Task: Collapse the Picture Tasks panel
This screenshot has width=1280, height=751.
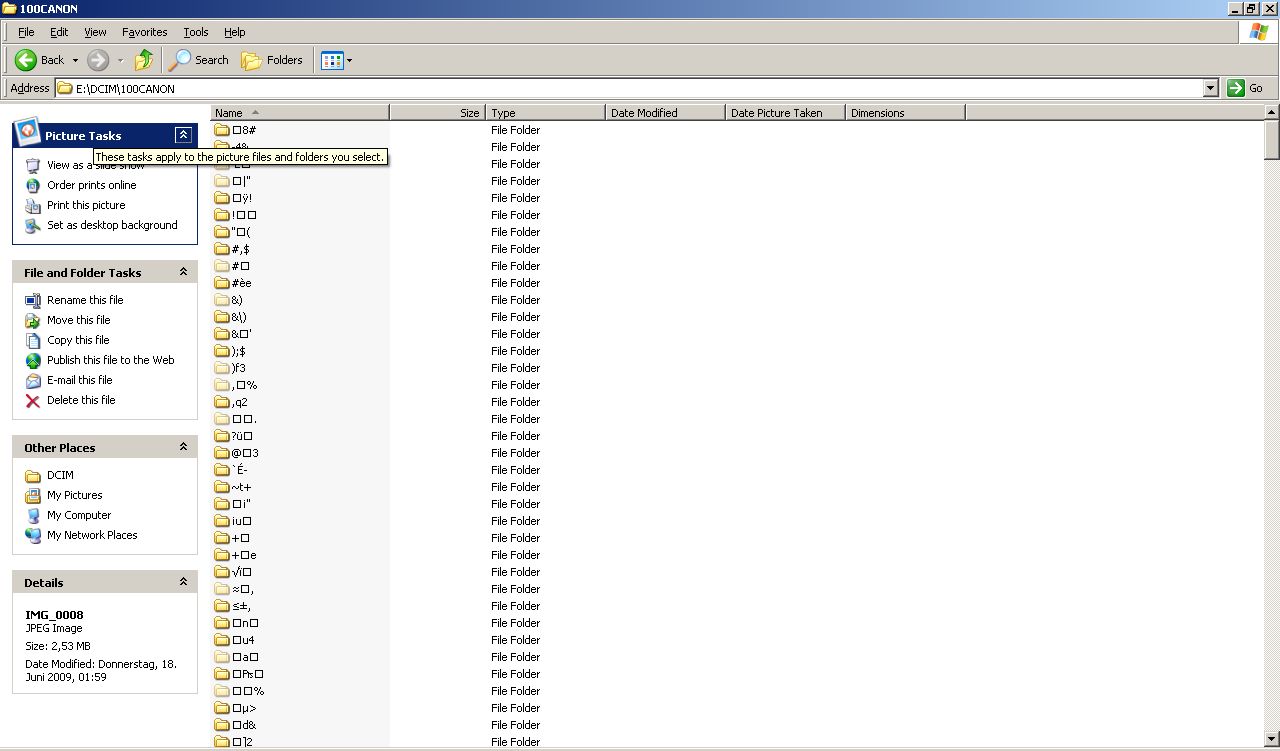Action: (183, 135)
